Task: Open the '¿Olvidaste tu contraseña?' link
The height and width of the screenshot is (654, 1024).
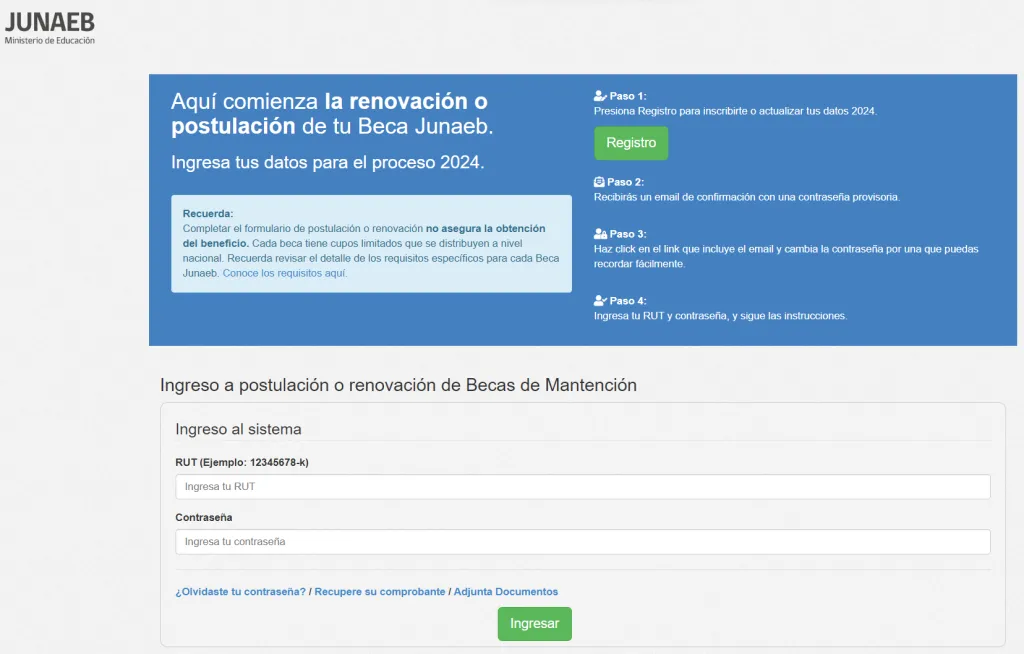Action: click(240, 592)
